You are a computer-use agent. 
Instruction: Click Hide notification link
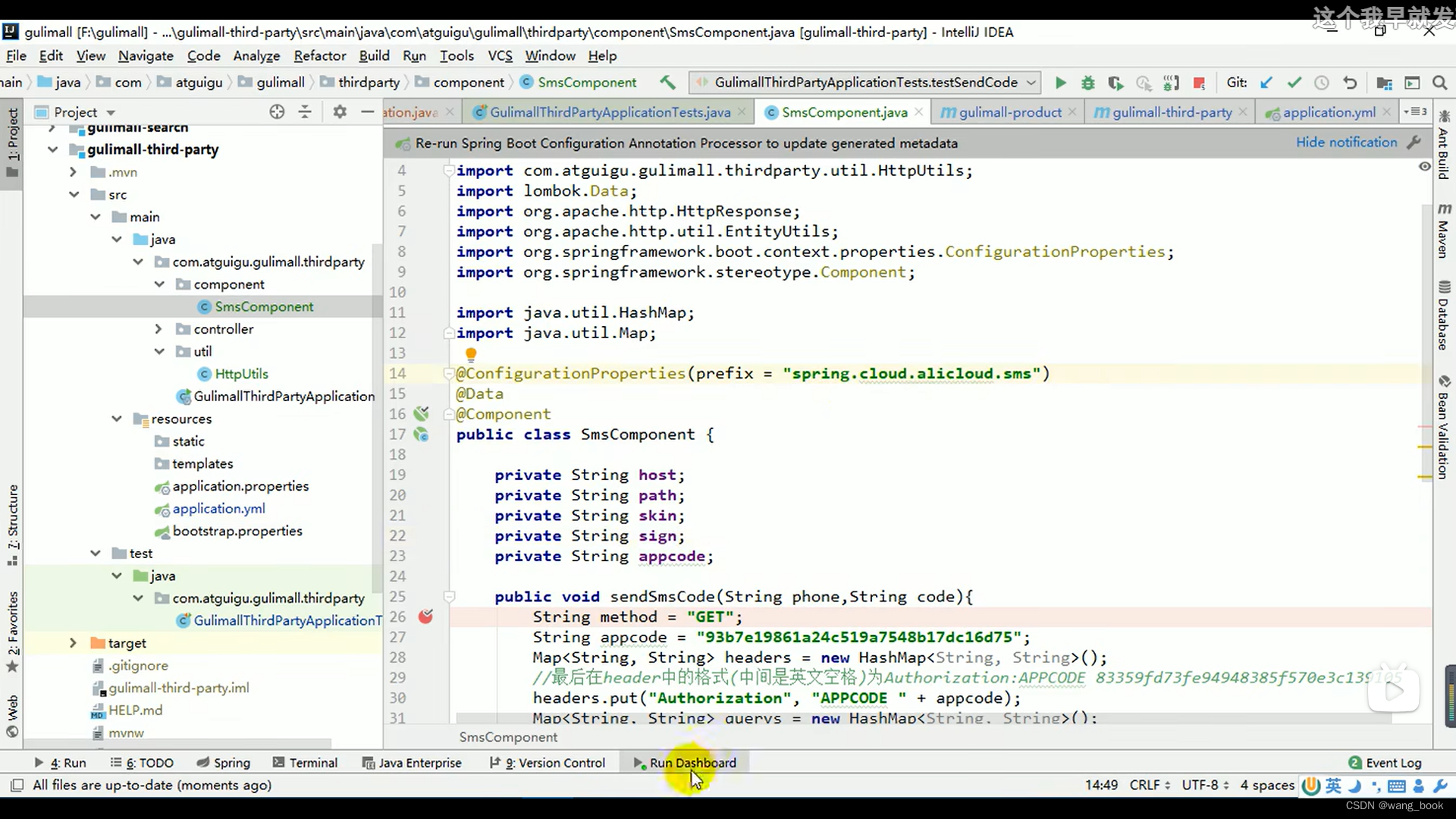1346,142
